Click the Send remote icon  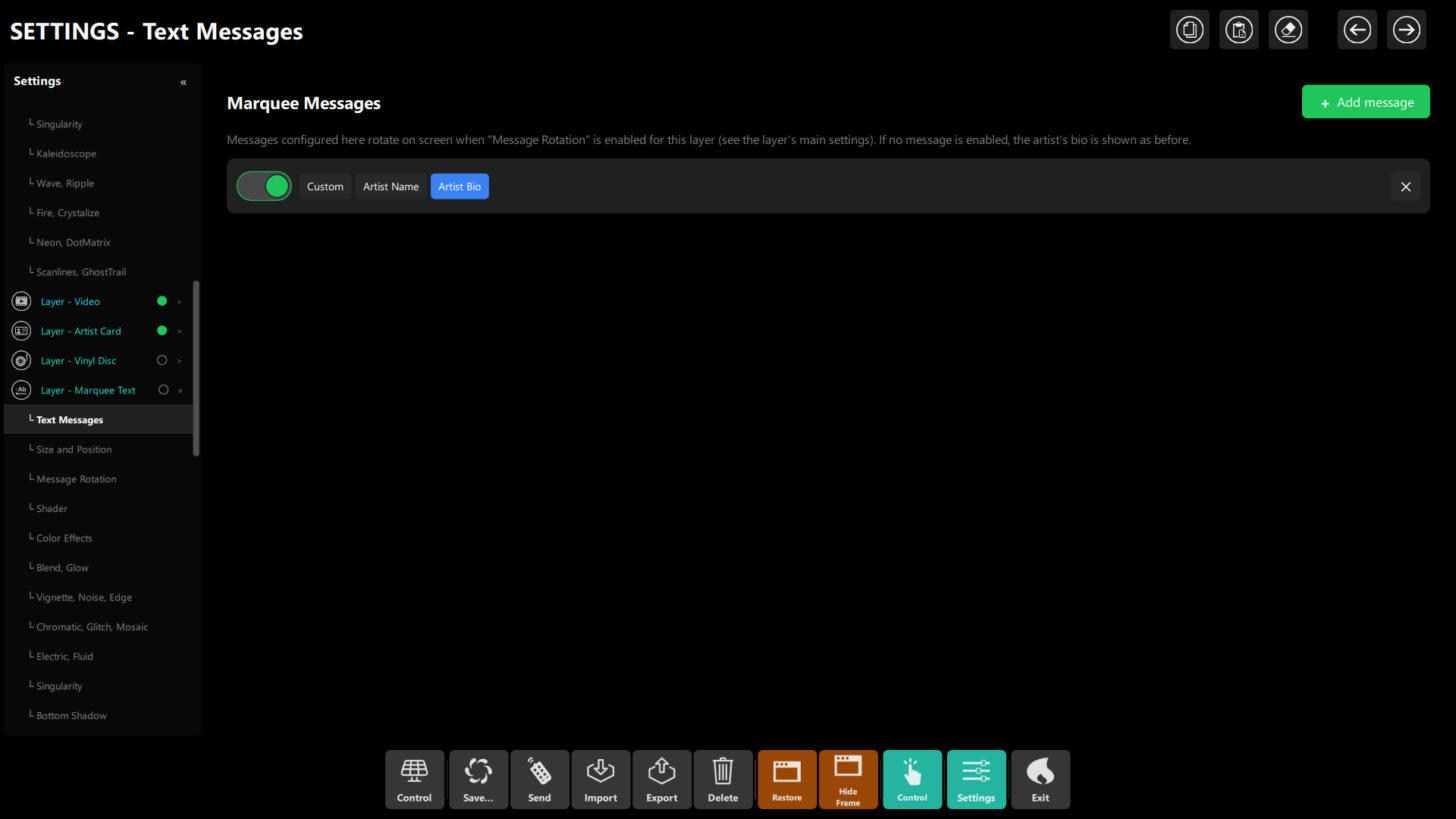(x=539, y=779)
